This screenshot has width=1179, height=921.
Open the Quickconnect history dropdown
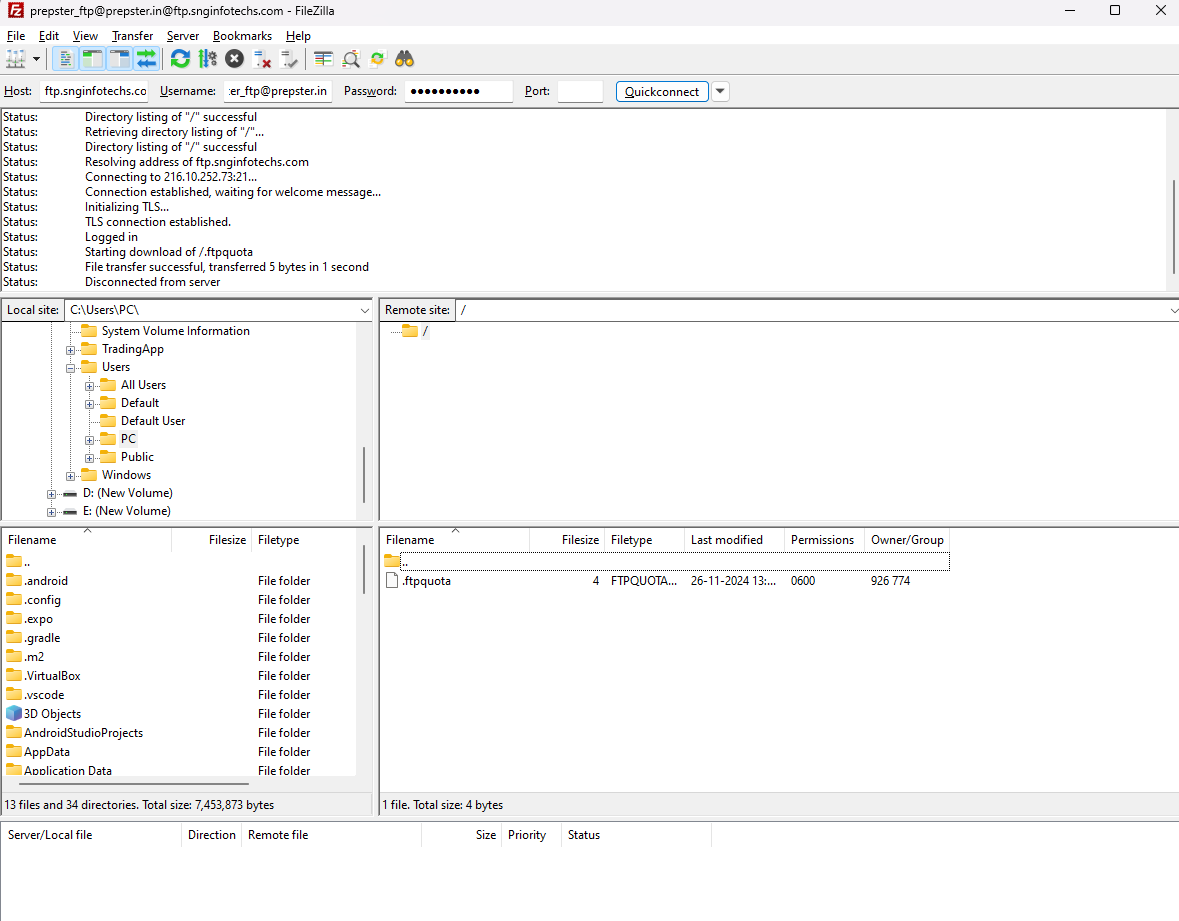(x=720, y=91)
